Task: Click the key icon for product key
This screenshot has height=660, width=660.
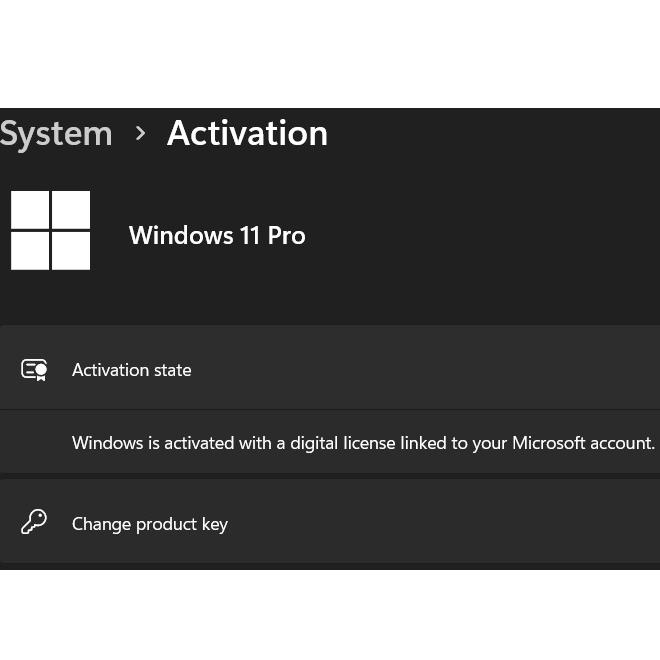Action: (34, 522)
